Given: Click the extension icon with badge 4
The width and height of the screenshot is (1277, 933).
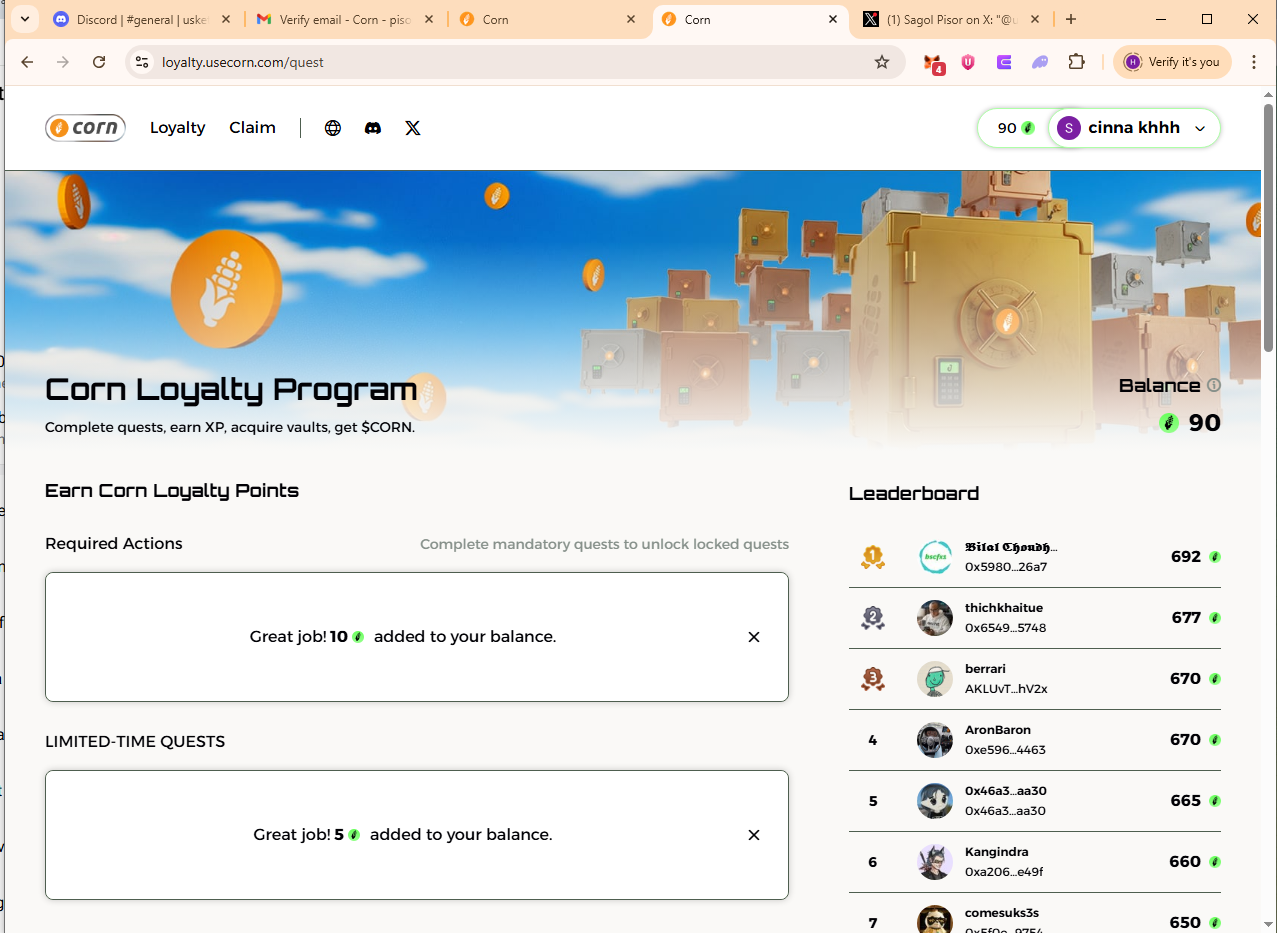Looking at the screenshot, I should pyautogui.click(x=933, y=63).
